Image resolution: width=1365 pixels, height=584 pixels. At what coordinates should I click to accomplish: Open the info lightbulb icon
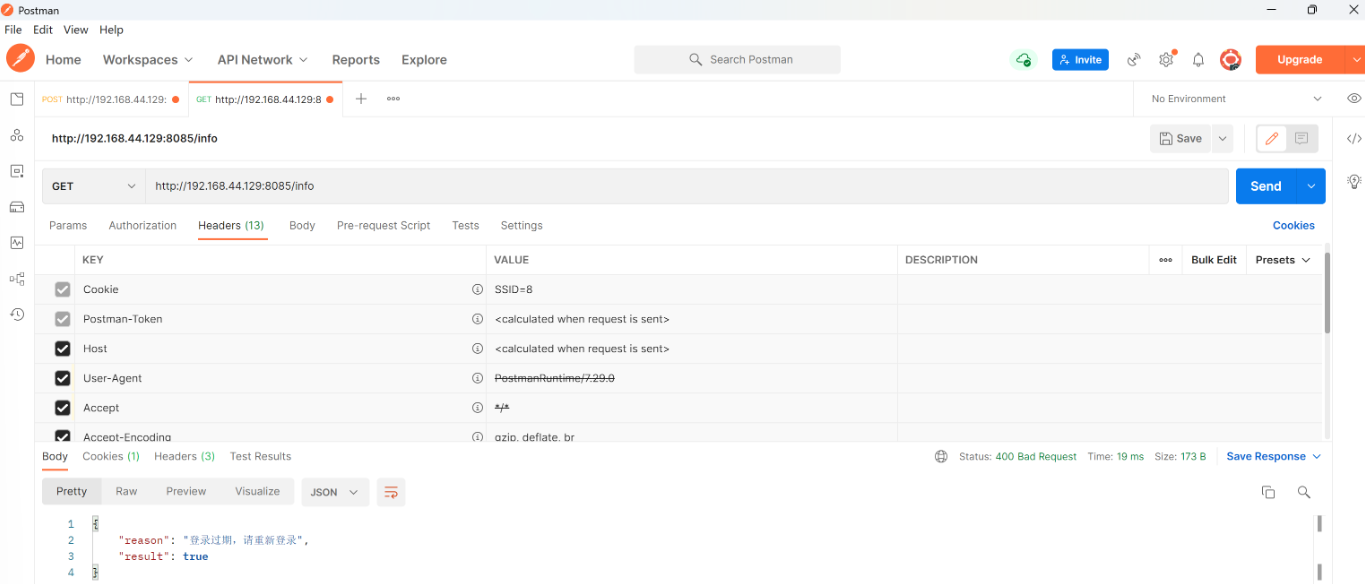pos(1354,182)
